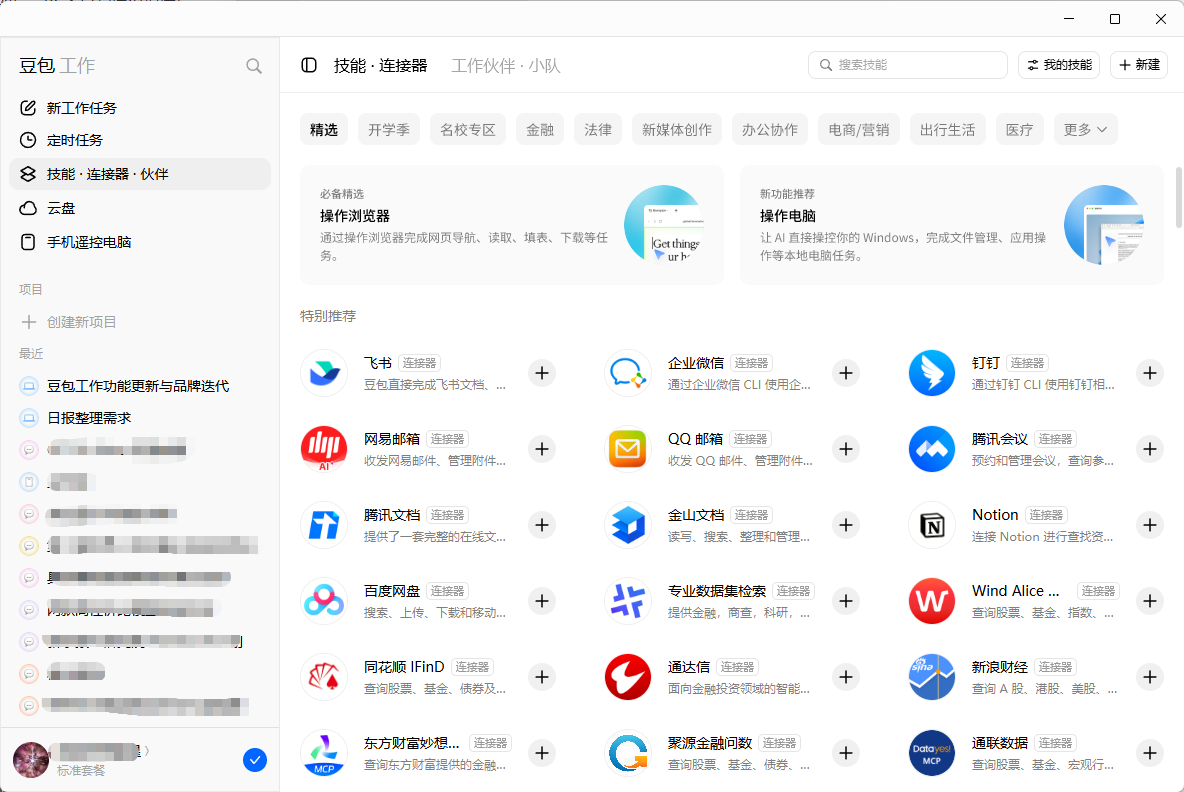The image size is (1184, 792).
Task: Click the 腾讯会议 connector logo
Action: pos(932,449)
